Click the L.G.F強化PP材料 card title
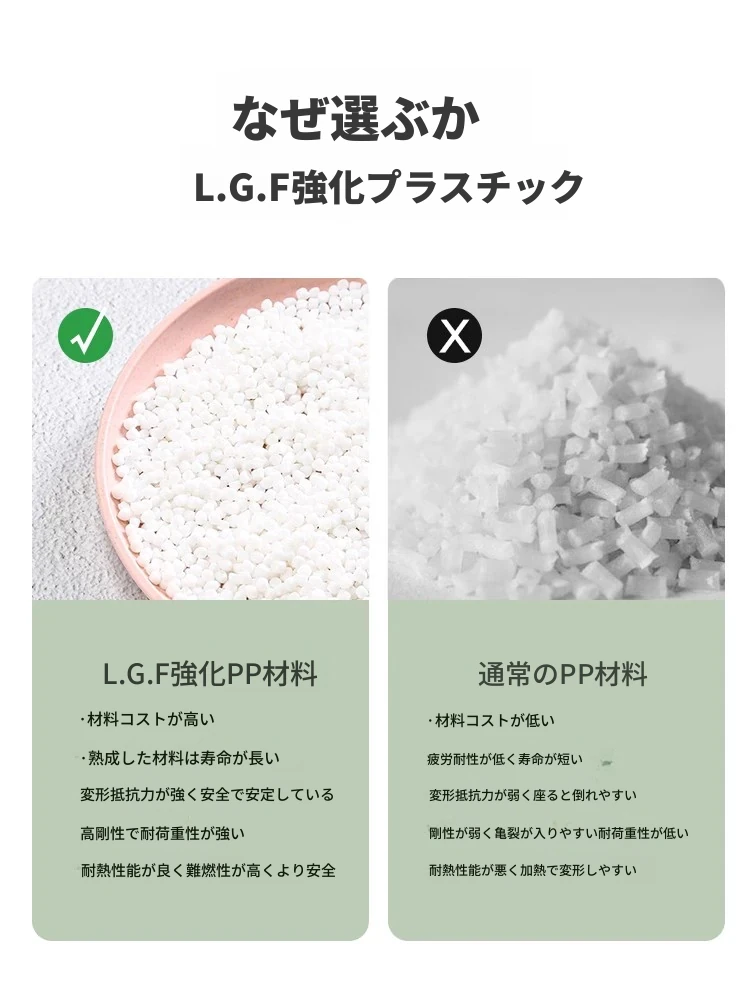 tap(210, 674)
